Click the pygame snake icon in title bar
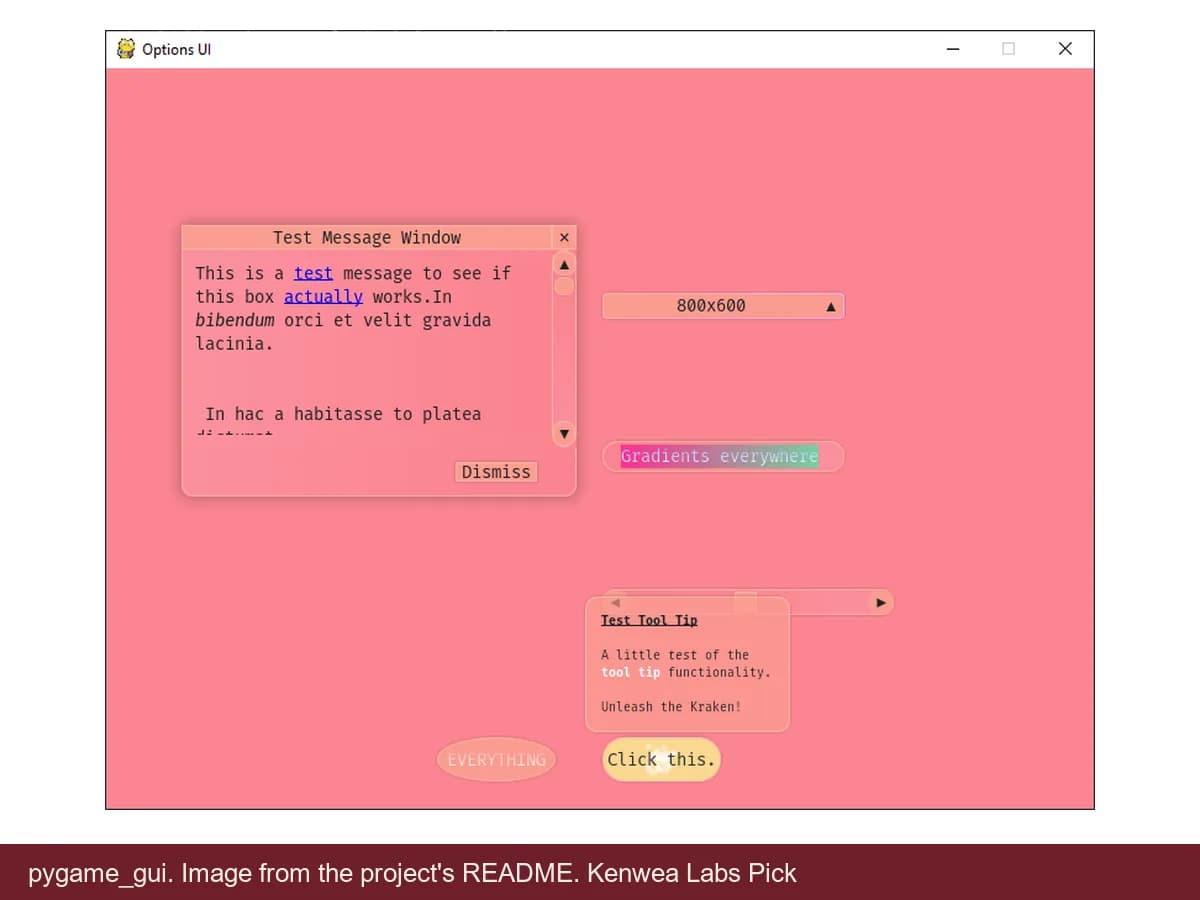Image resolution: width=1200 pixels, height=900 pixels. [126, 49]
